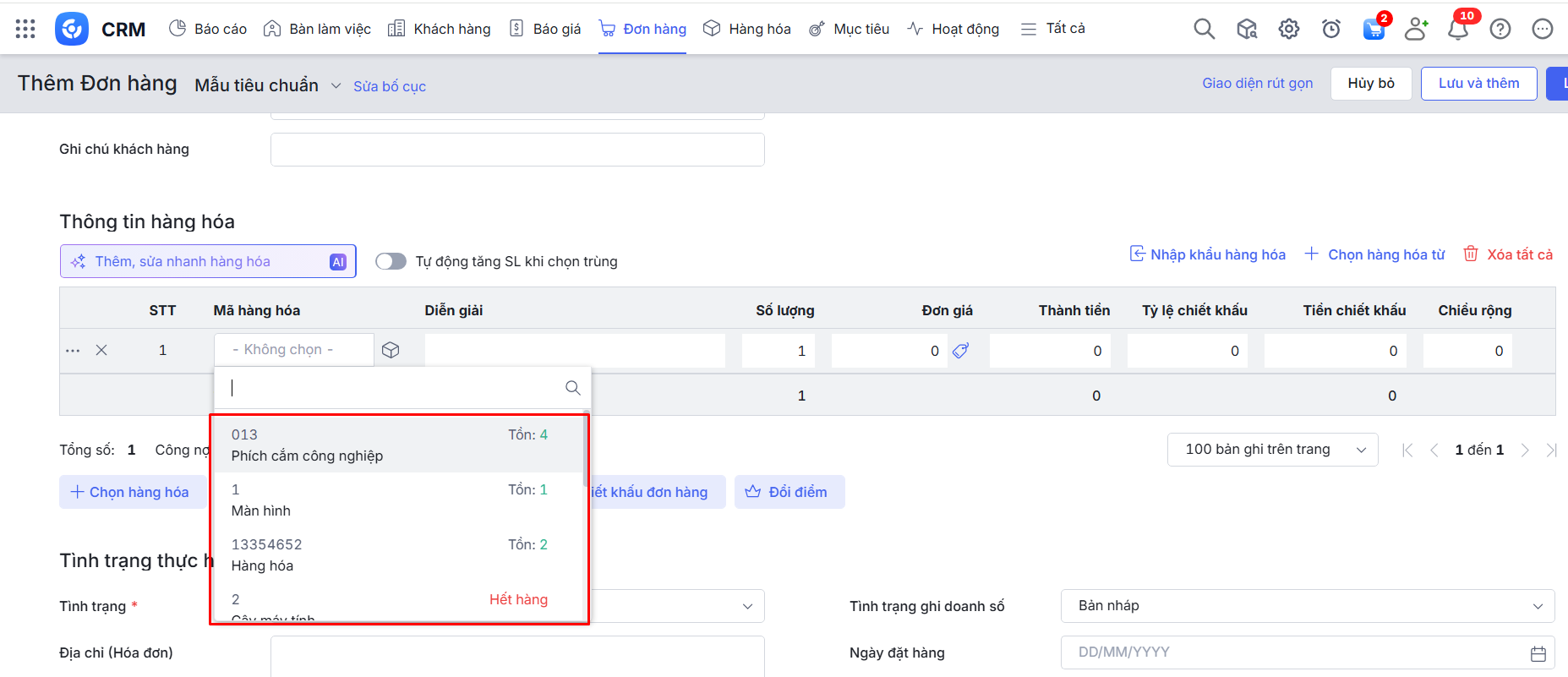1568x677 pixels.
Task: Click the Ngày đặt hàng date field
Action: [1298, 652]
